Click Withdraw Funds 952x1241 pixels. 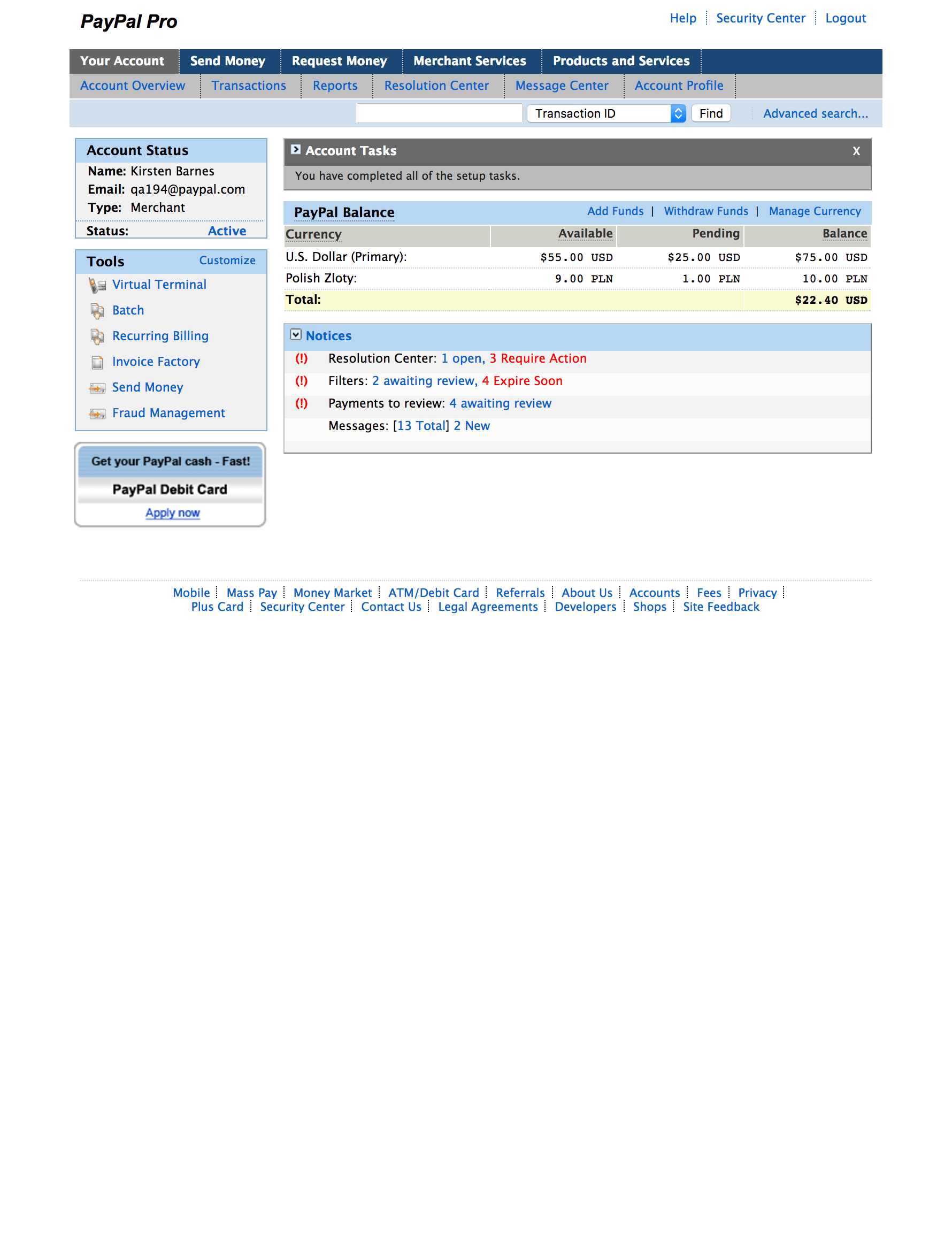(x=705, y=211)
